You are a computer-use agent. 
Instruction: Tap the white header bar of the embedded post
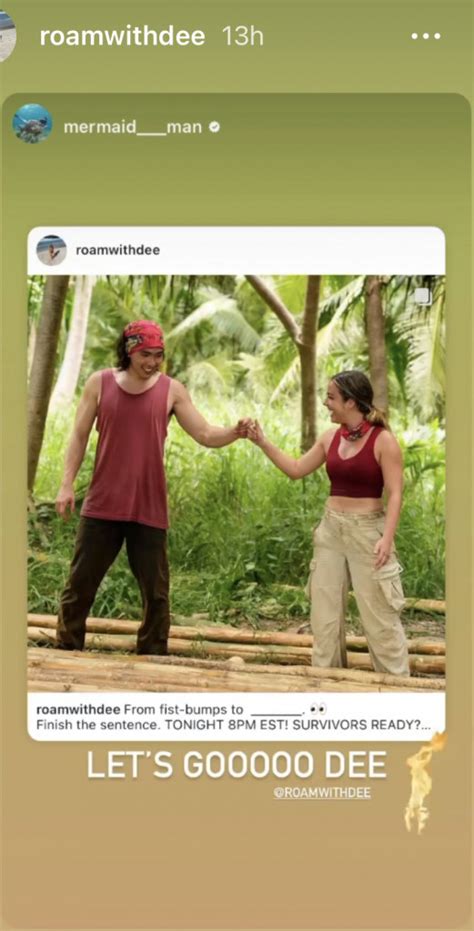pos(236,250)
